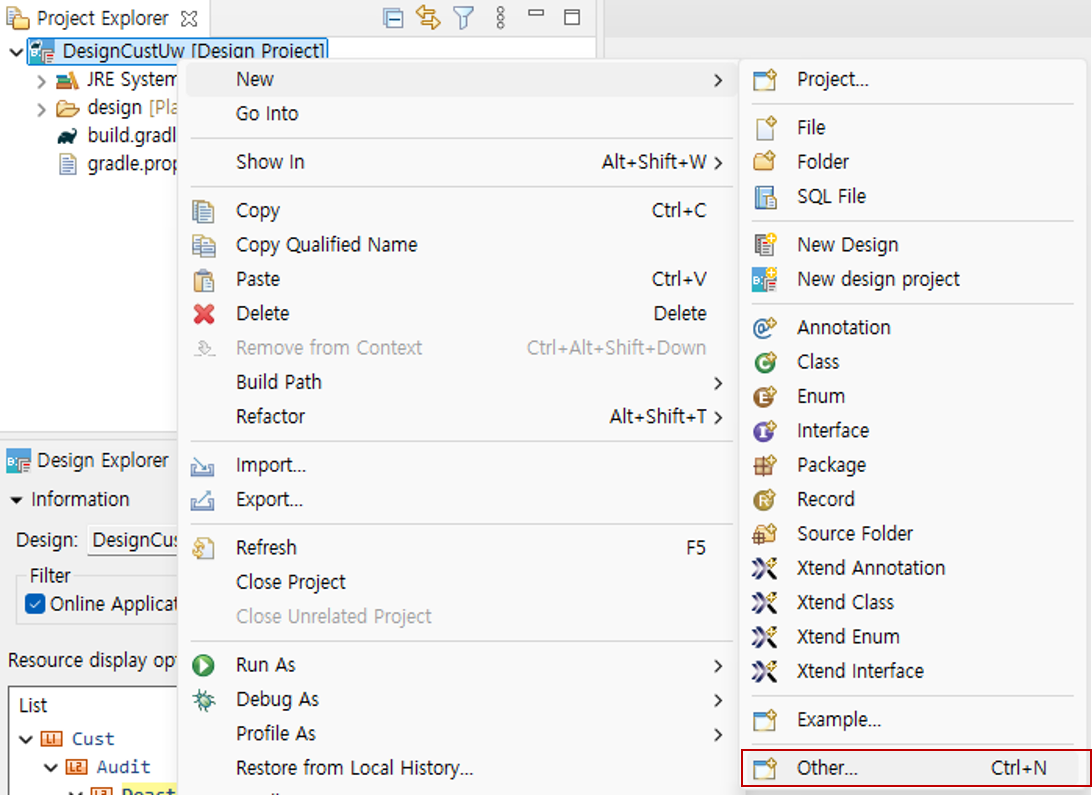
Task: Choose Xtend Class from New submenu
Action: [x=845, y=602]
